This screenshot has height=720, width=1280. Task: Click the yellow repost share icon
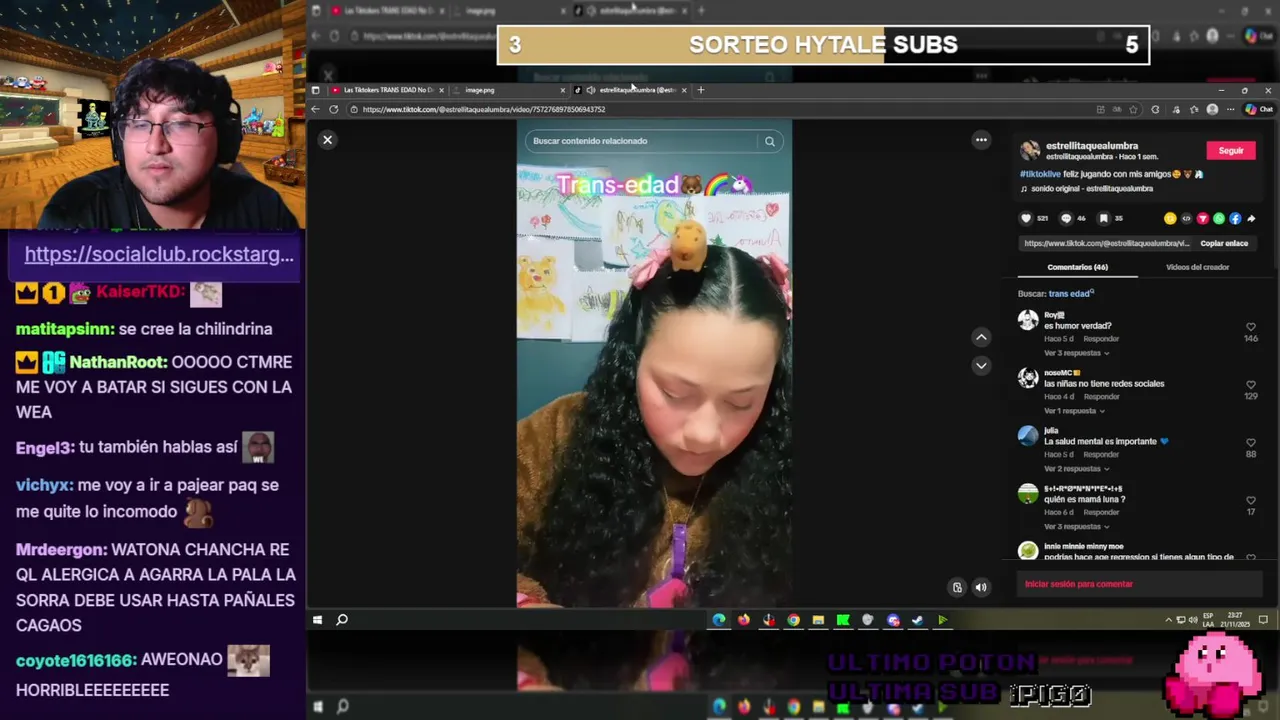coord(1170,218)
